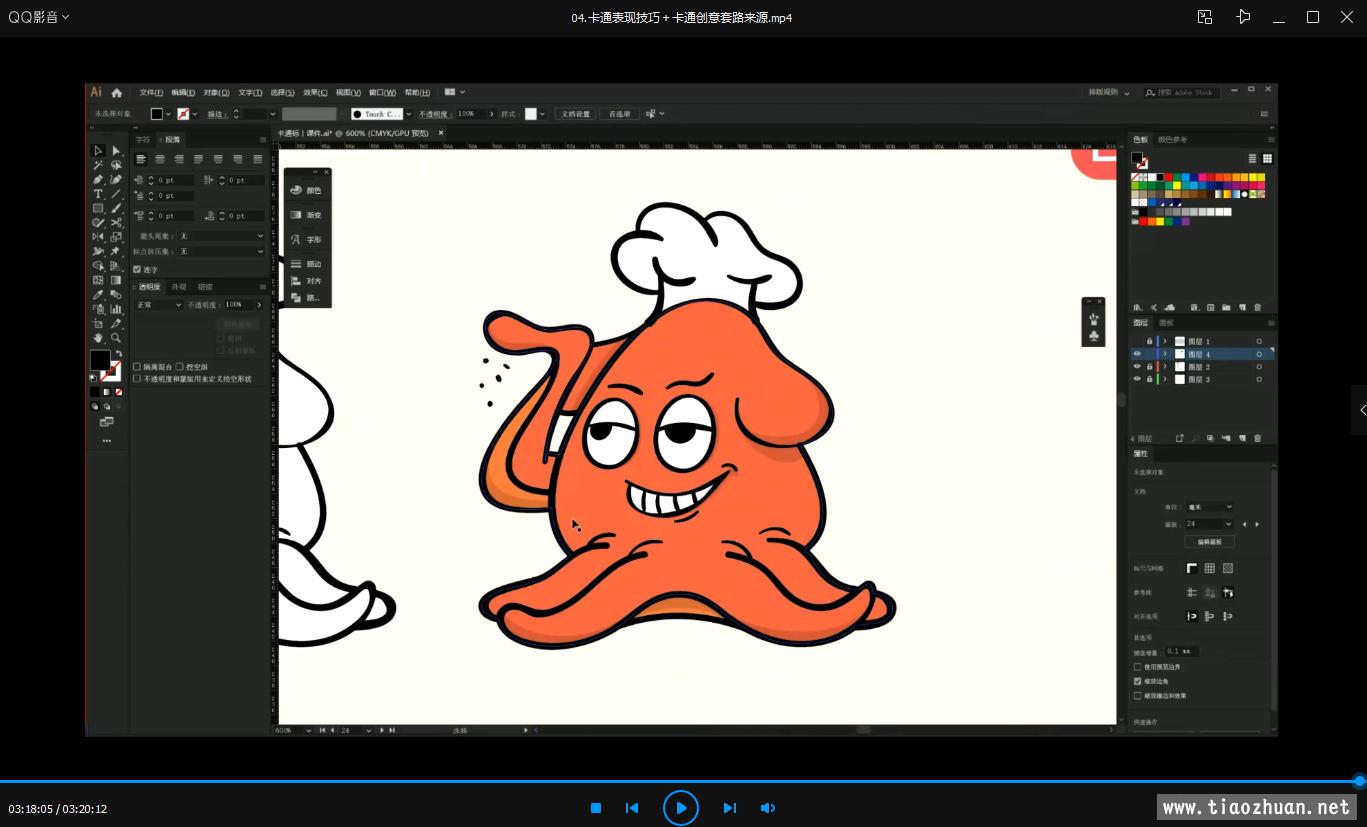Open blend mode 正常 dropdown
Viewport: 1367px width, 827px height.
coord(159,304)
